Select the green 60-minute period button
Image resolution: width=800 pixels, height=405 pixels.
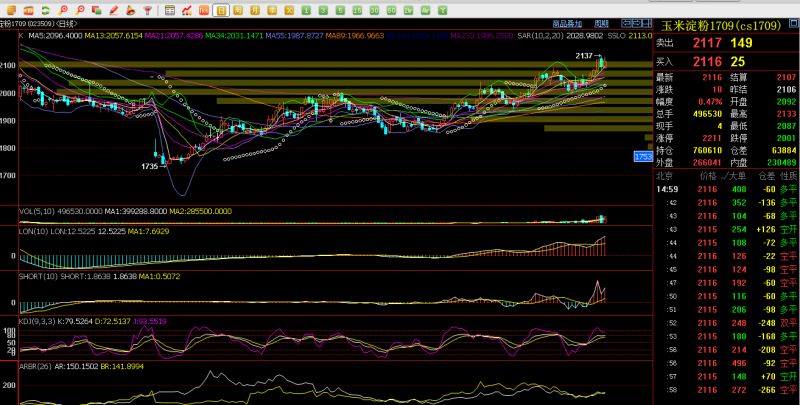[x=391, y=10]
